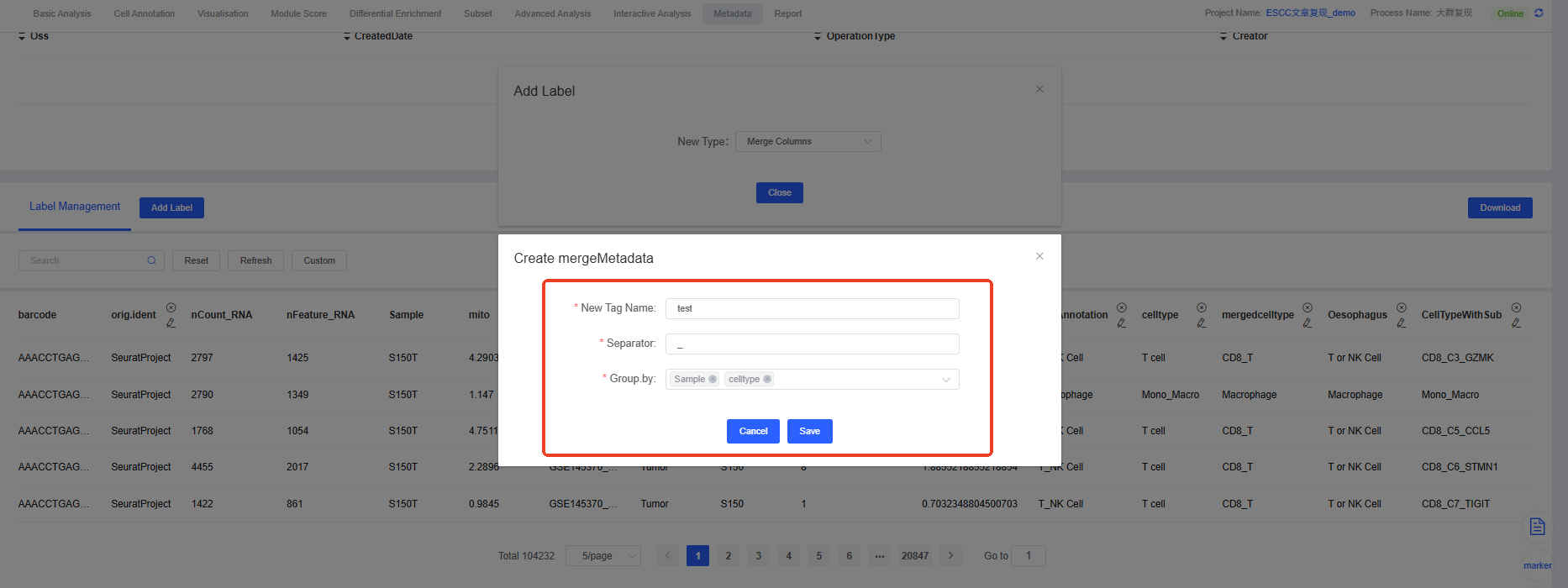
Task: Delete the CellTypeWithSub column via circled X
Action: click(x=1517, y=307)
